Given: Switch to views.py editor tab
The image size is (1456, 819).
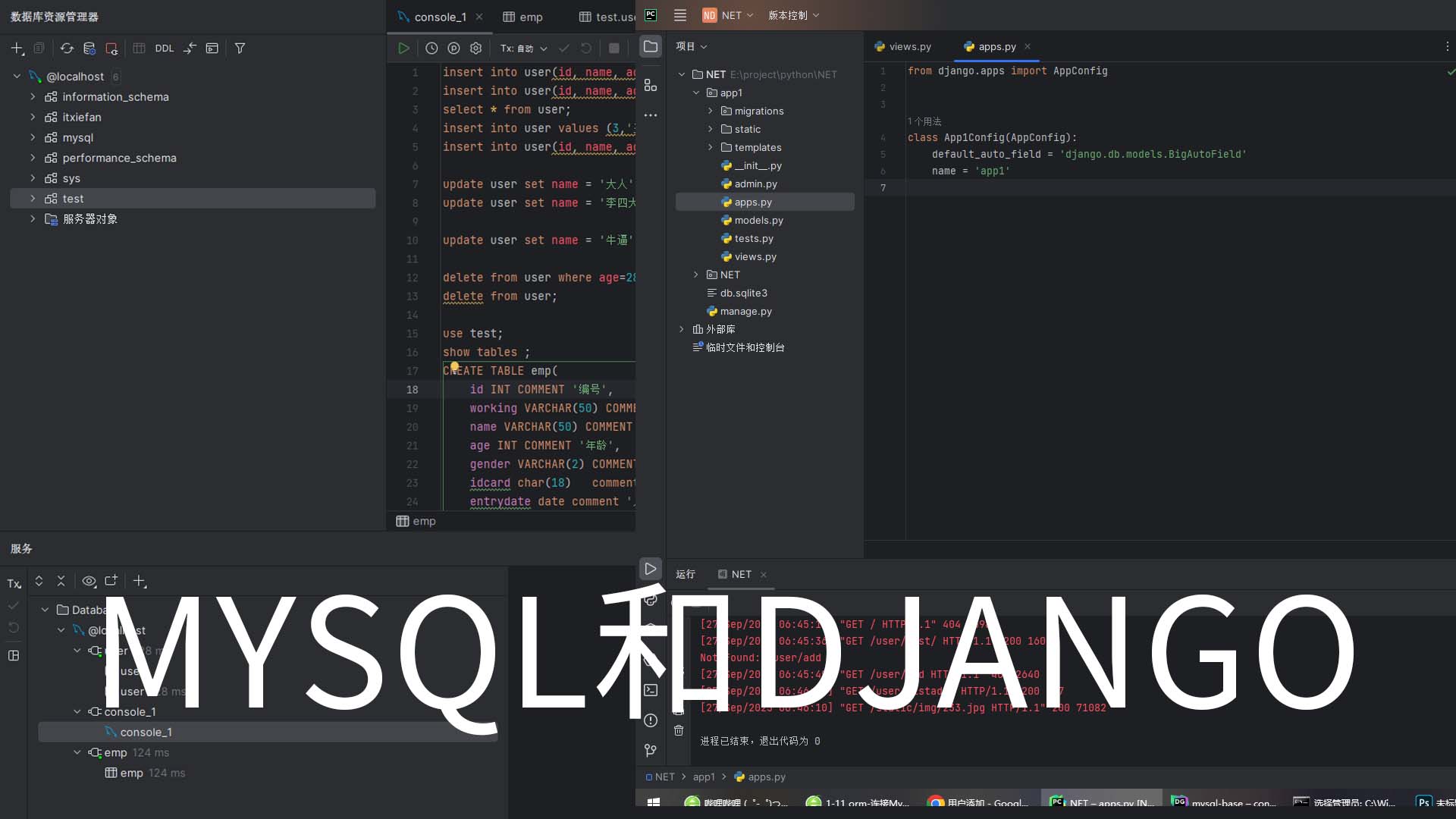Looking at the screenshot, I should point(902,47).
